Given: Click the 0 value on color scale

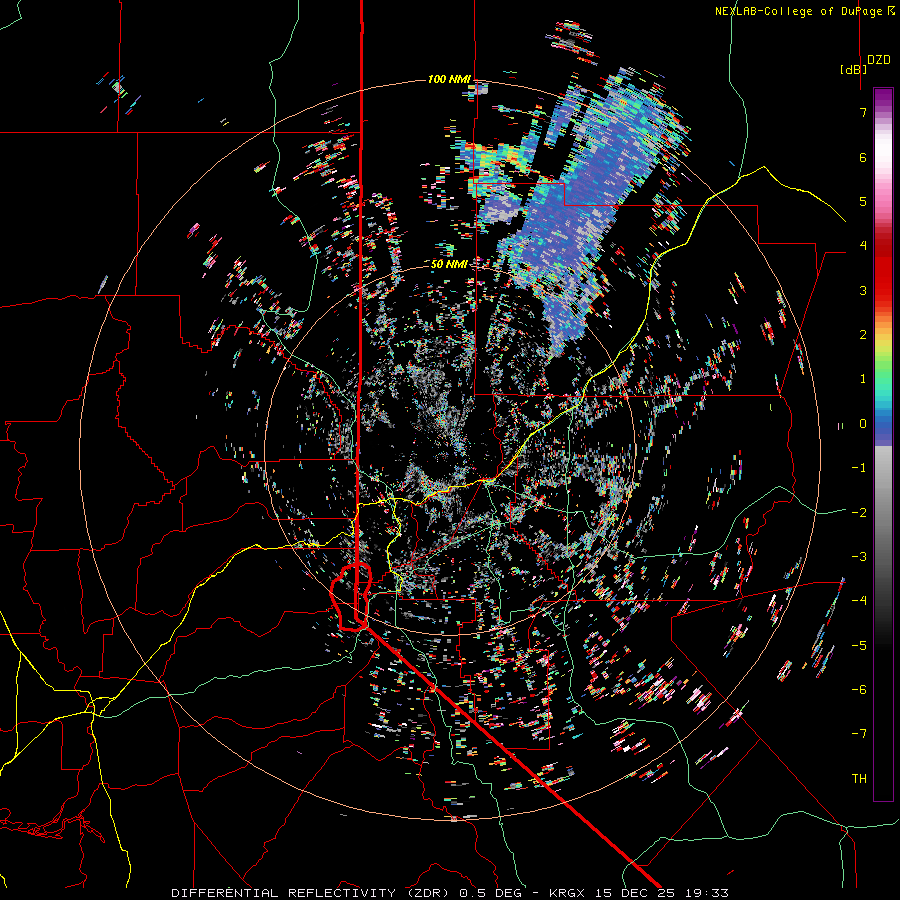Looking at the screenshot, I should point(863,424).
